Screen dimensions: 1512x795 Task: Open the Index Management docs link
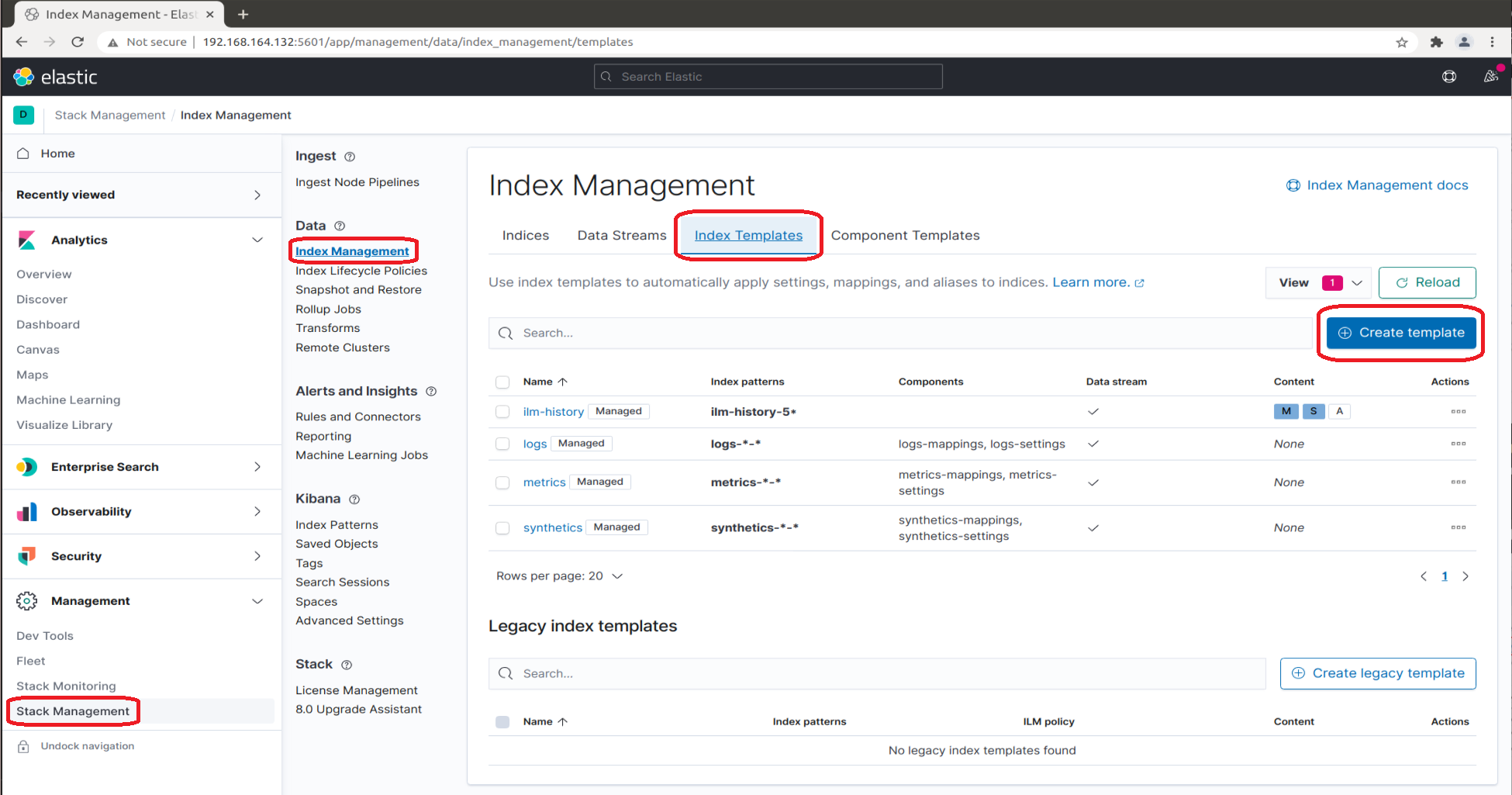(1378, 185)
